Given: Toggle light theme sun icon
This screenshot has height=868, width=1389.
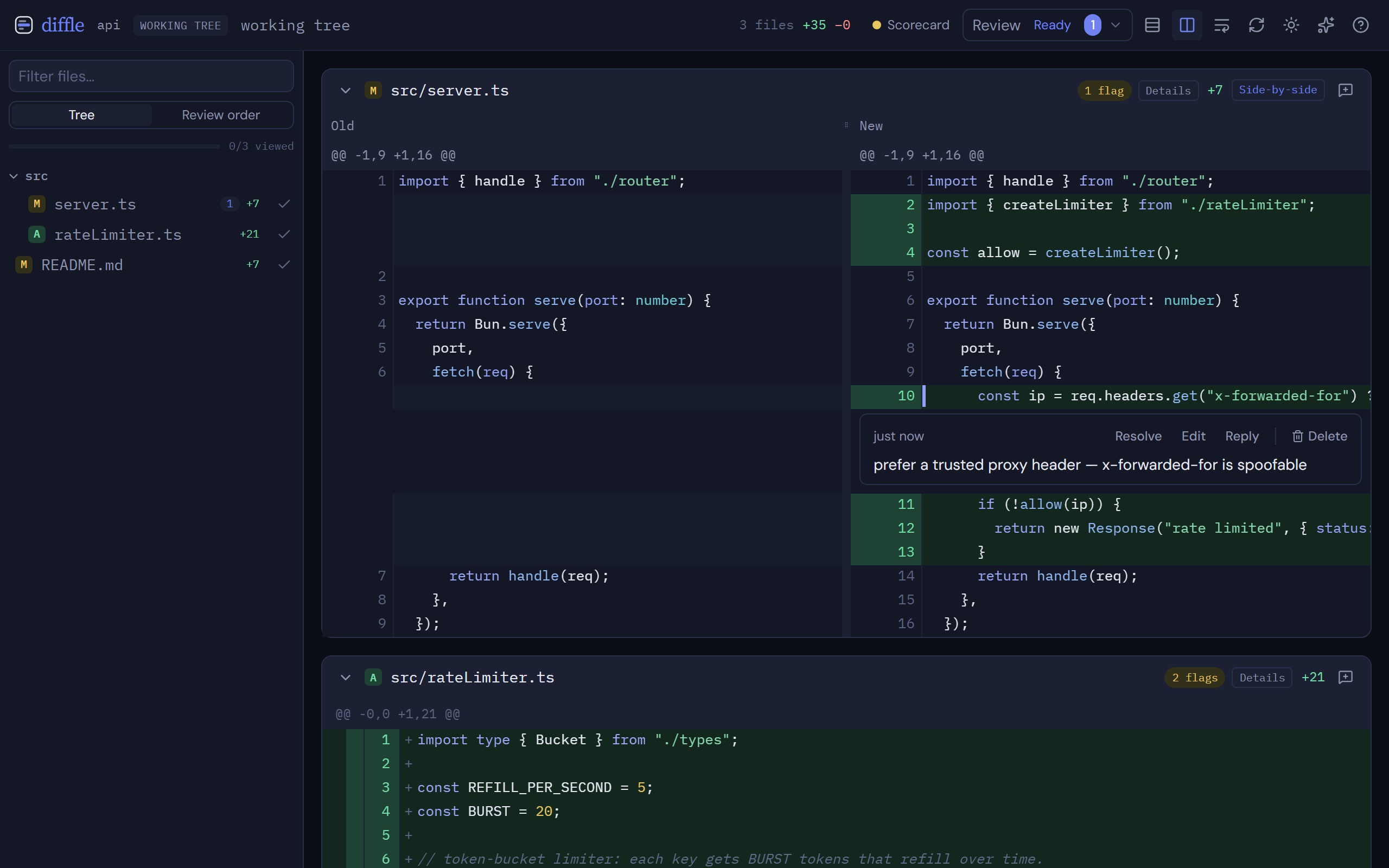Looking at the screenshot, I should coord(1291,25).
